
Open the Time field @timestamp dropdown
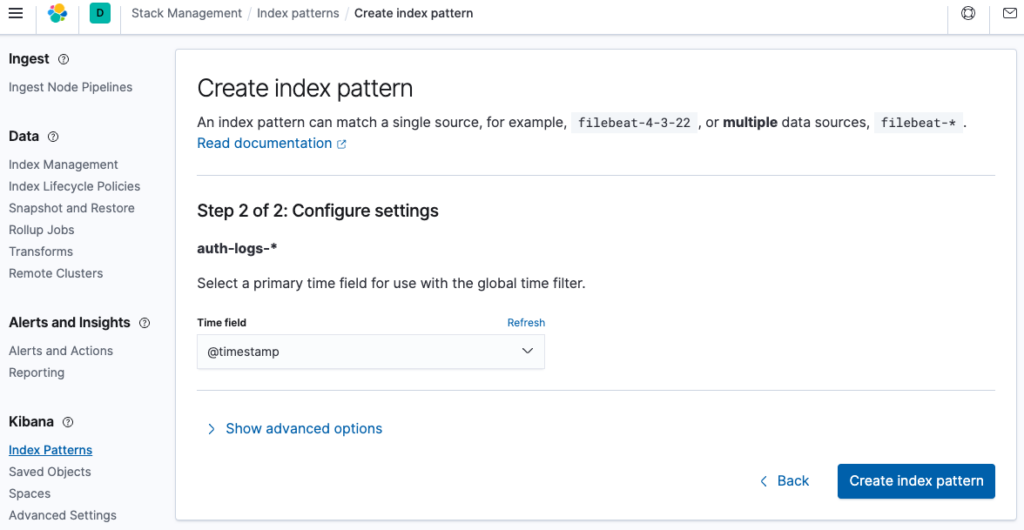tap(370, 352)
